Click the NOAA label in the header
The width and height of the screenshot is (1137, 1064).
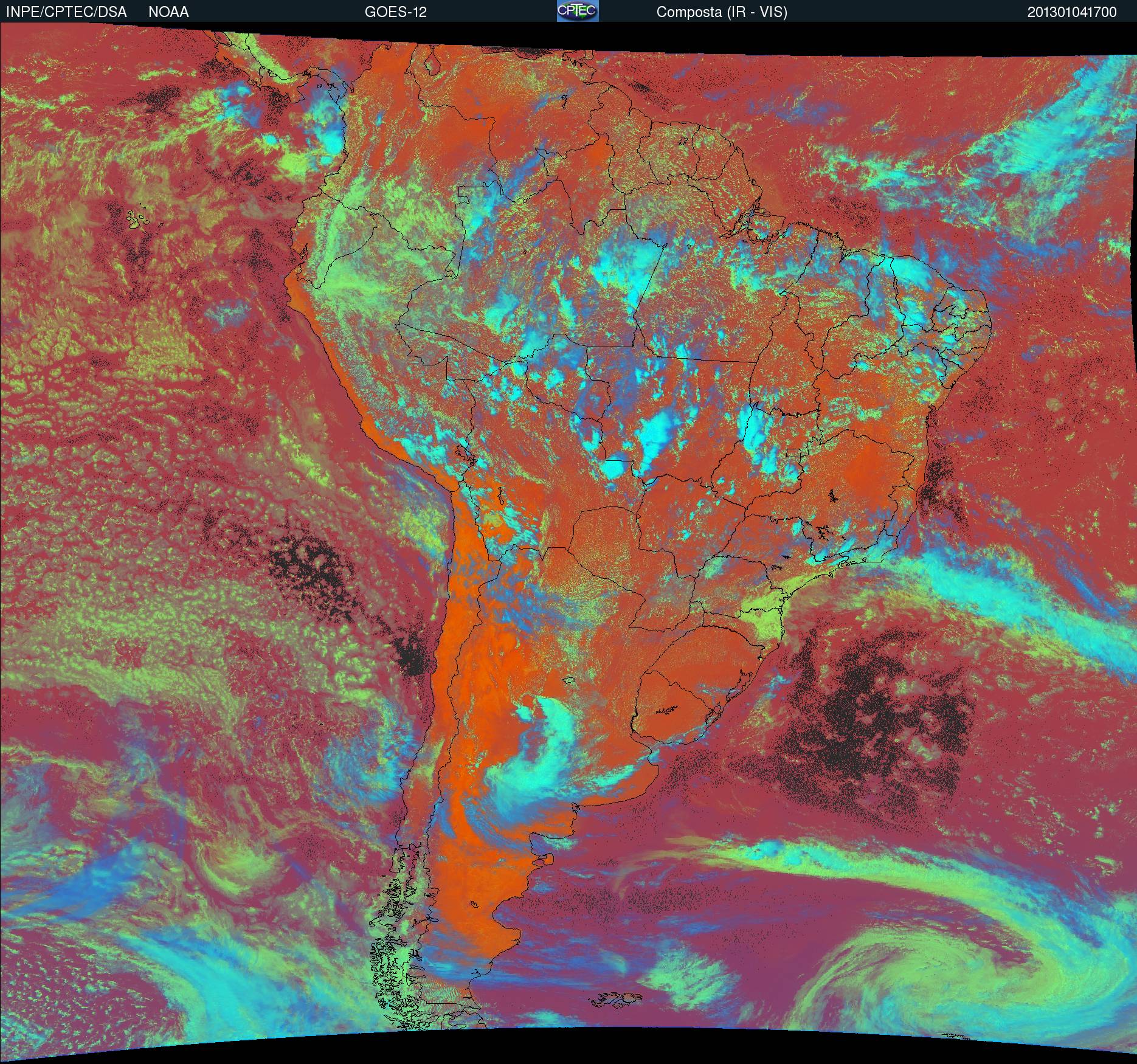click(x=168, y=12)
